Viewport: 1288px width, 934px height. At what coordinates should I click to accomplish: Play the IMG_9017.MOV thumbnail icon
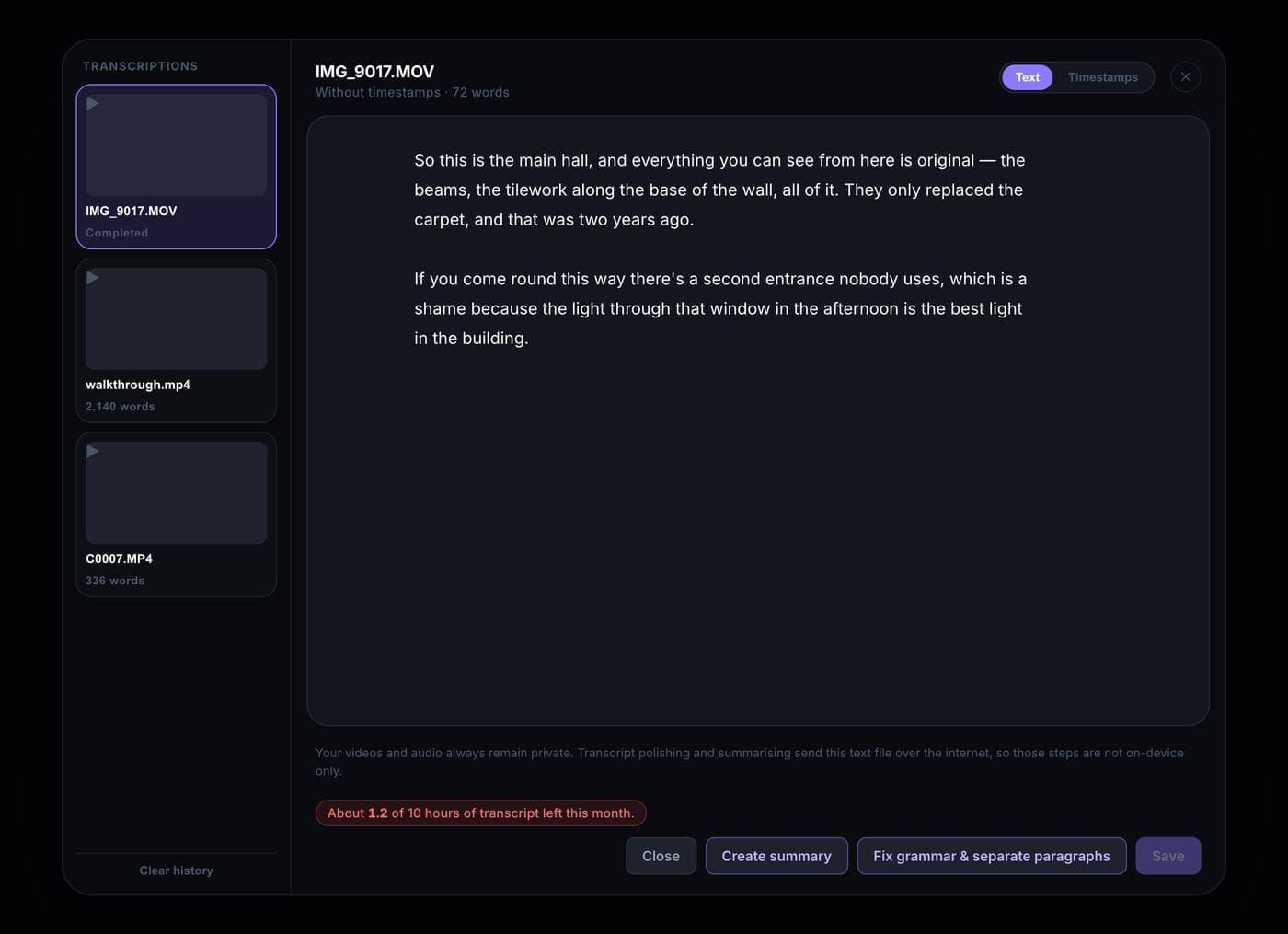point(93,103)
